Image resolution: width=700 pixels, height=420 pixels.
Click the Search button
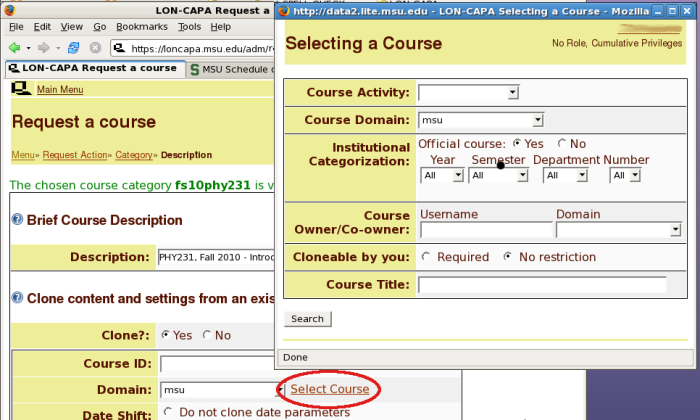308,319
